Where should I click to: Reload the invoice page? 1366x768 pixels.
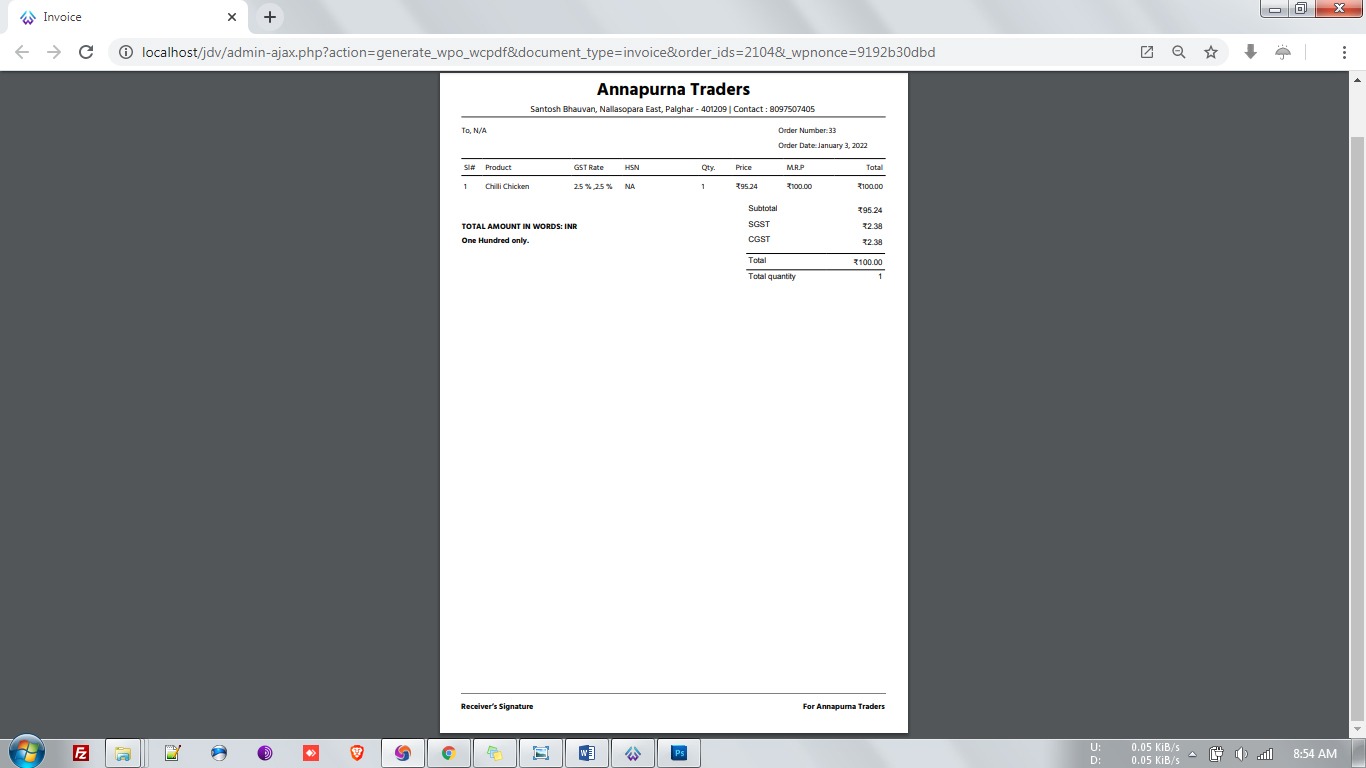coord(86,52)
